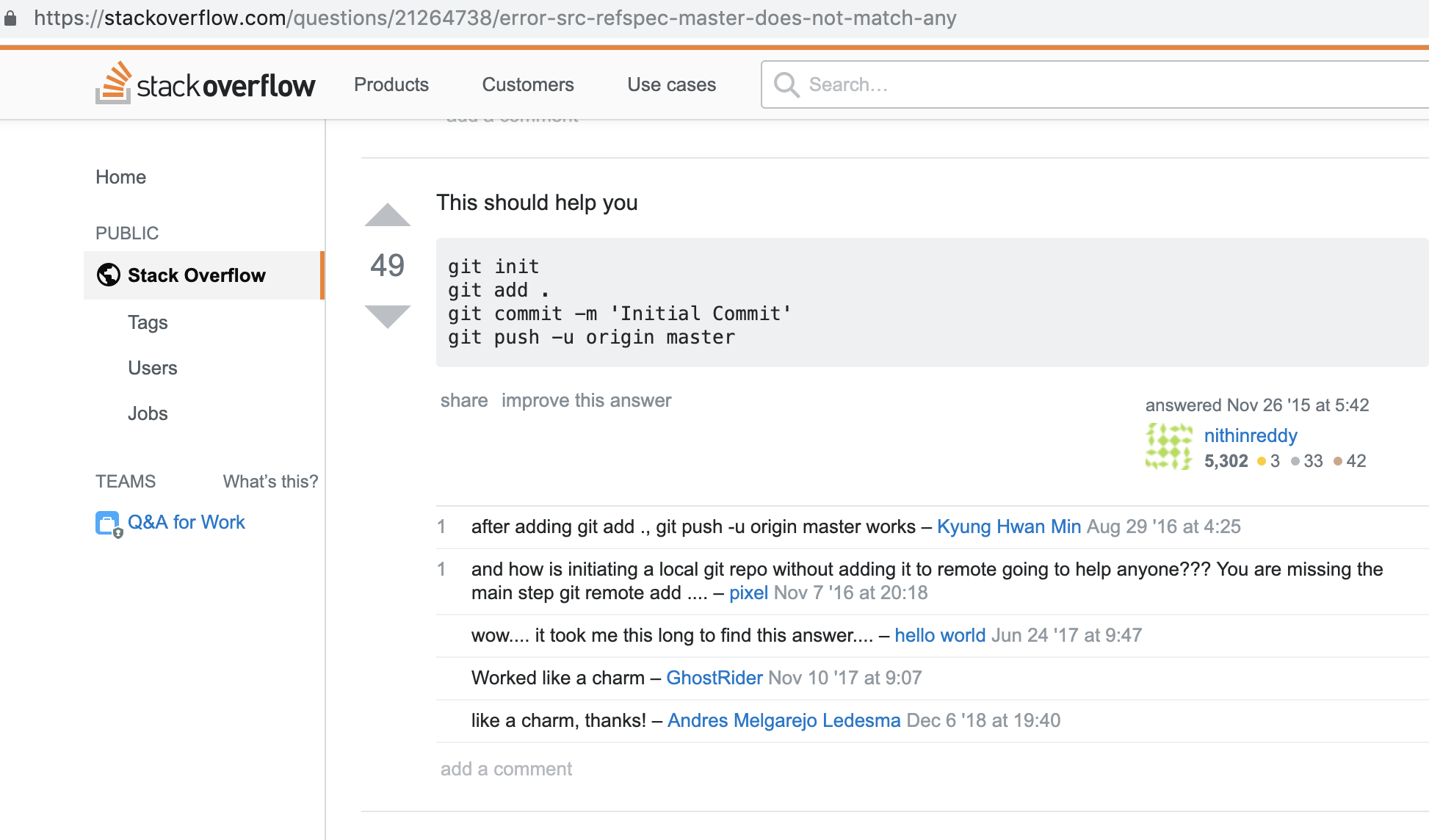Click What's this? next to Teams
This screenshot has width=1429, height=840.
270,482
